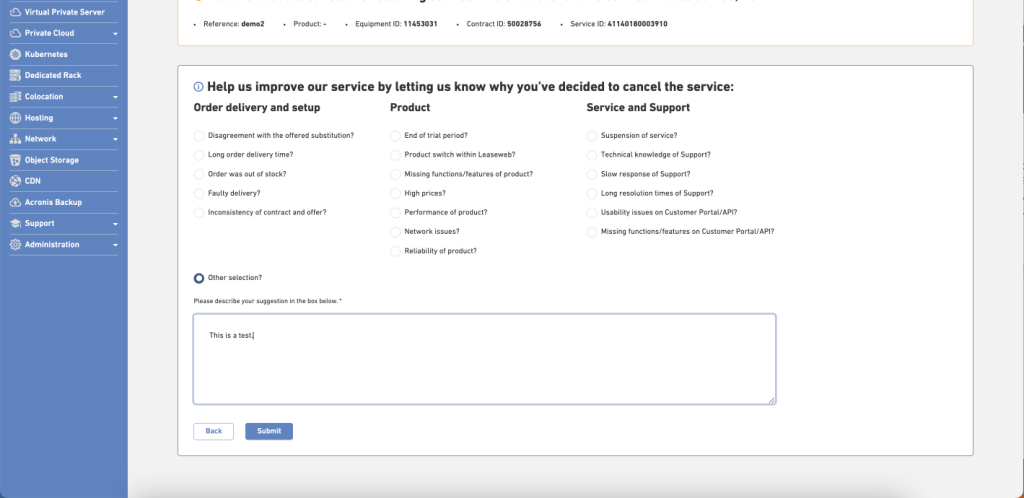Click 'Please describe your suggestion' label
This screenshot has width=1024, height=498.
268,302
